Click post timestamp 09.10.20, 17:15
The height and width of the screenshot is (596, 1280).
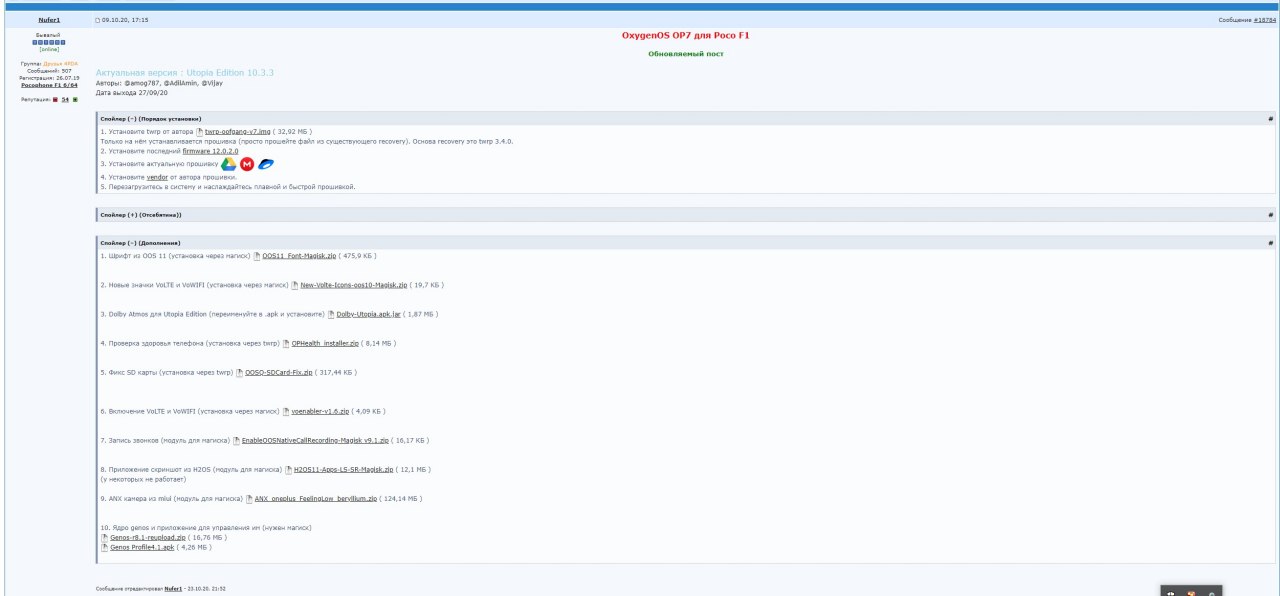pyautogui.click(x=125, y=20)
